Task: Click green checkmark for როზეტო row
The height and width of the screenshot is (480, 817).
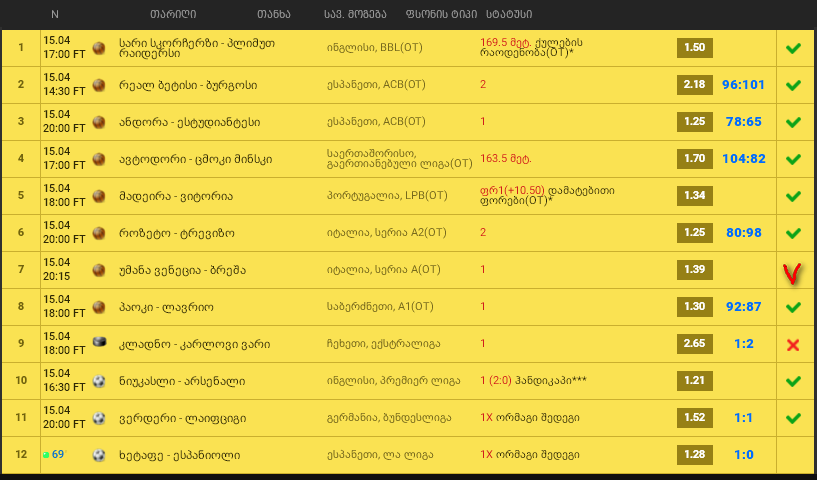Action: pyautogui.click(x=793, y=233)
